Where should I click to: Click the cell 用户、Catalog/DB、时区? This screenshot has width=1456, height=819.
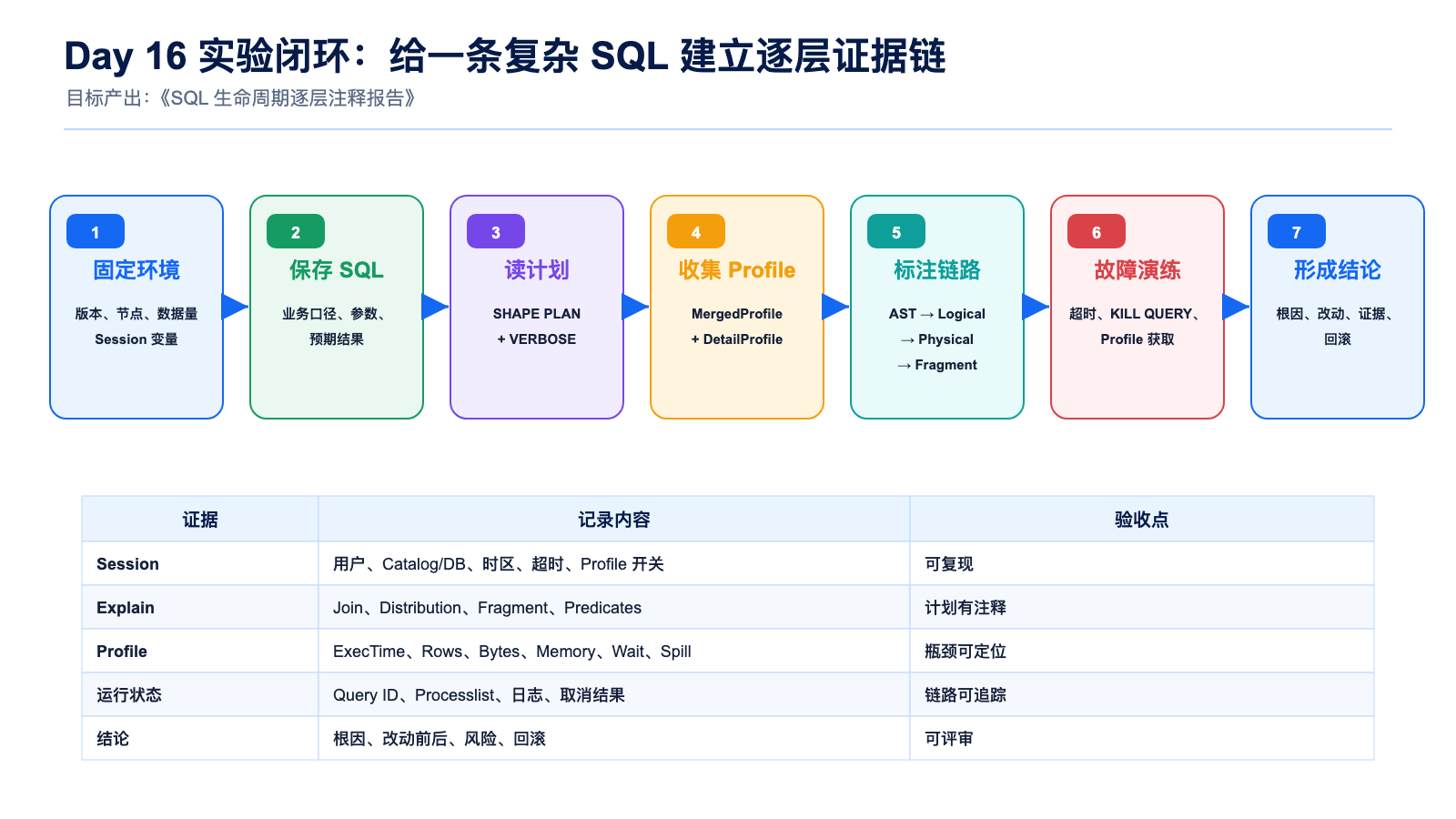[x=614, y=564]
